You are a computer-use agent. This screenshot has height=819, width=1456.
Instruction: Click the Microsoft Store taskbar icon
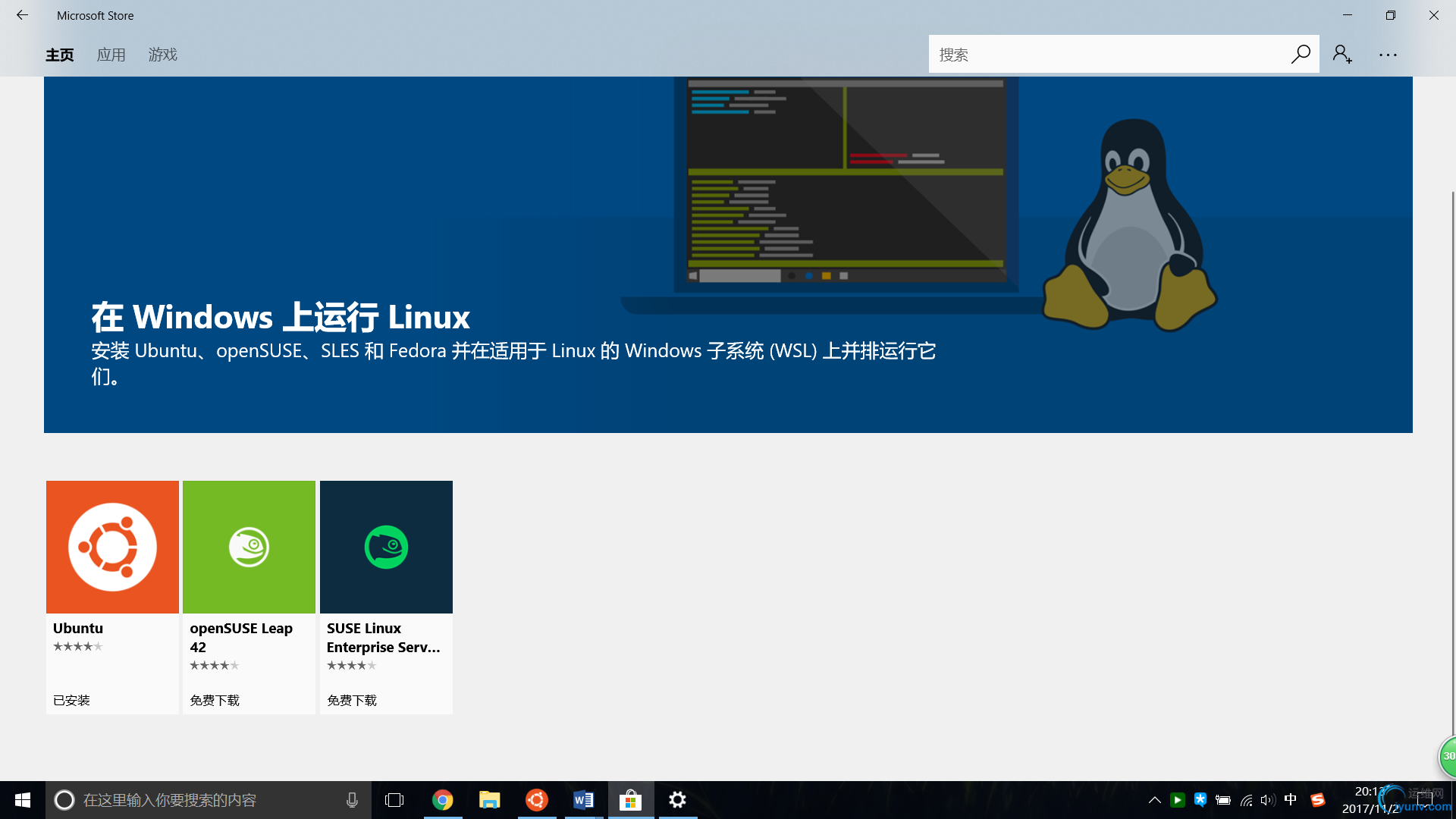631,800
